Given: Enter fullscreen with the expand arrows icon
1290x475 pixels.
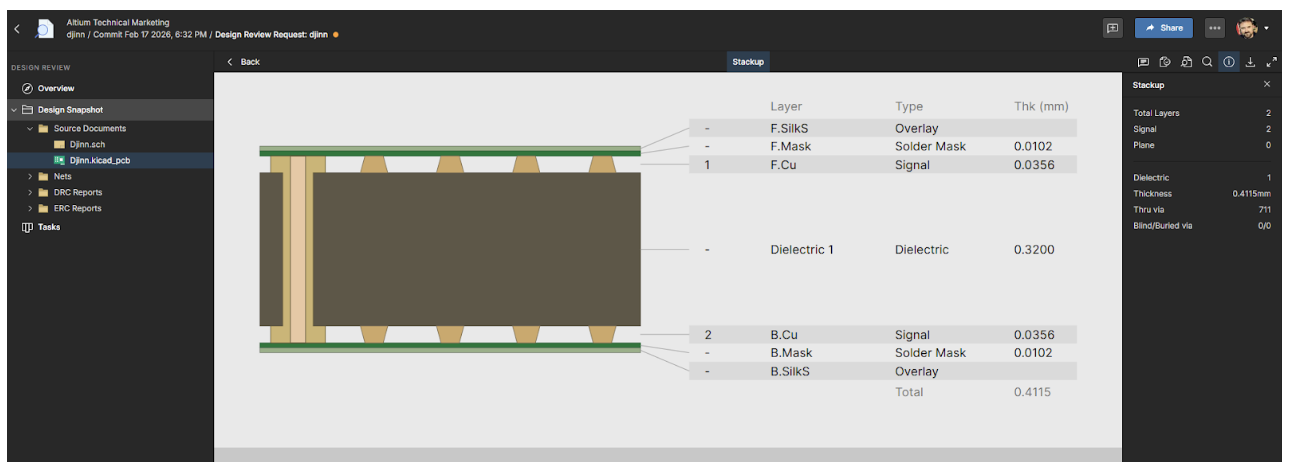Looking at the screenshot, I should click(x=1271, y=62).
